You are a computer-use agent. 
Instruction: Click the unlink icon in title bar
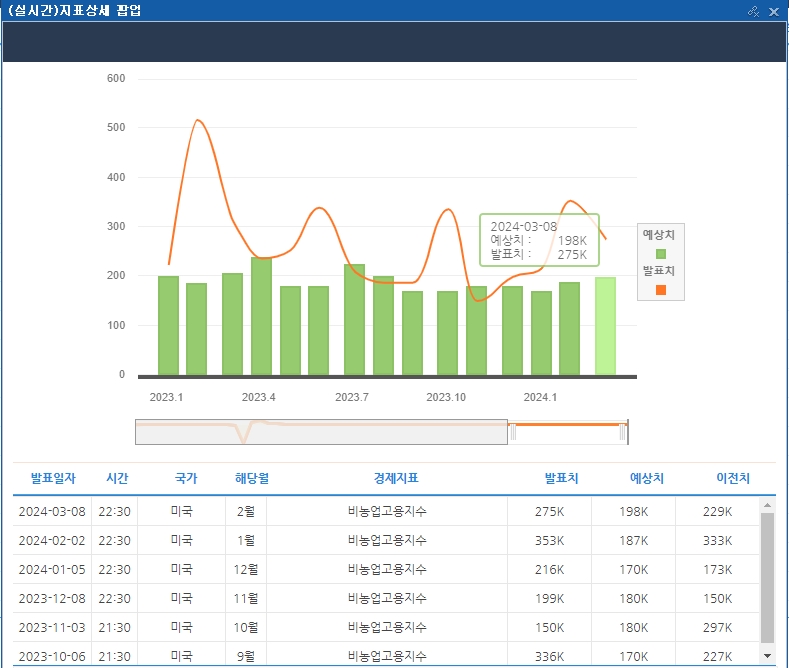[754, 10]
